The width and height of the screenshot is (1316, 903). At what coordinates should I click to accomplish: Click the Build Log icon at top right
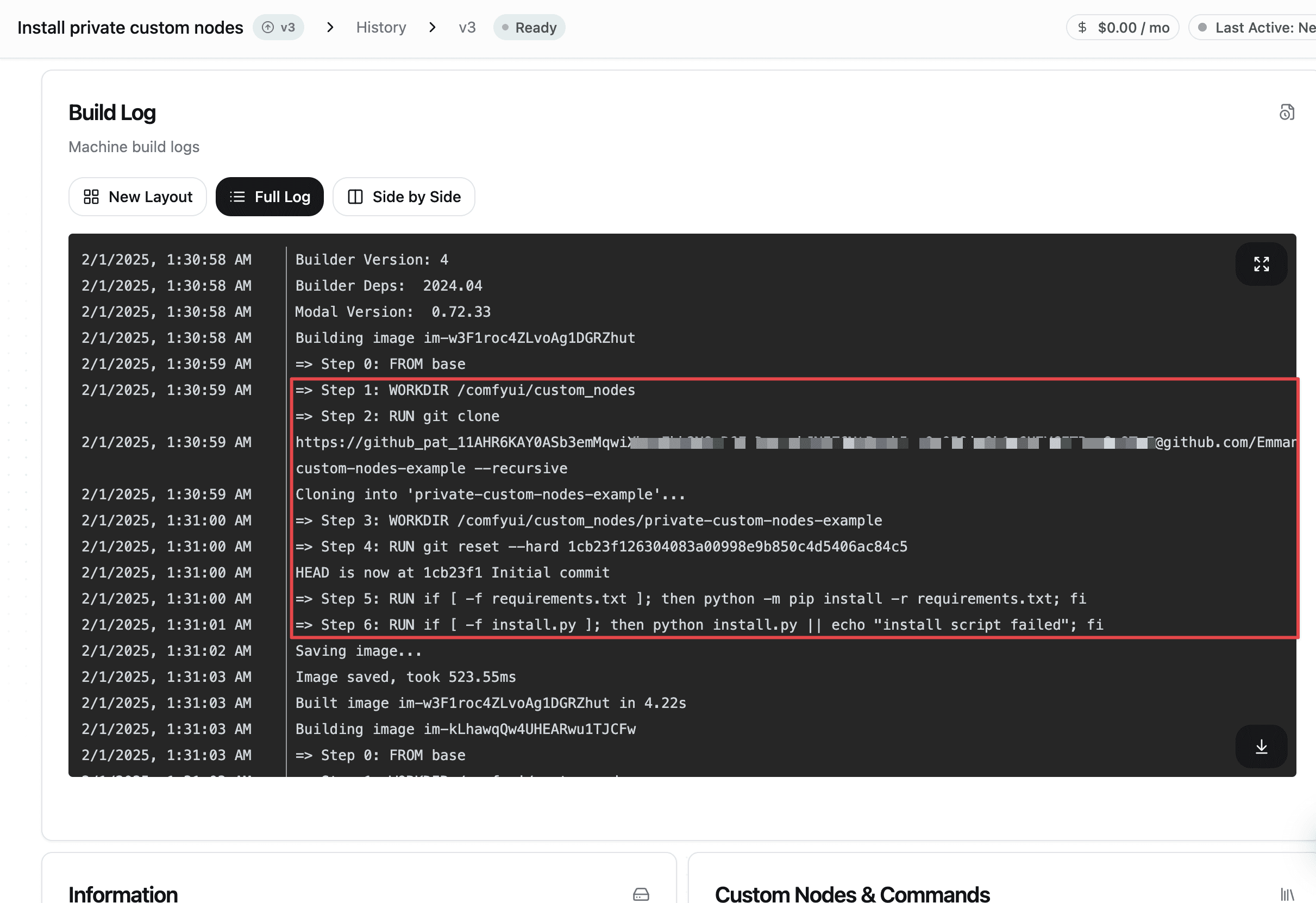[x=1287, y=112]
